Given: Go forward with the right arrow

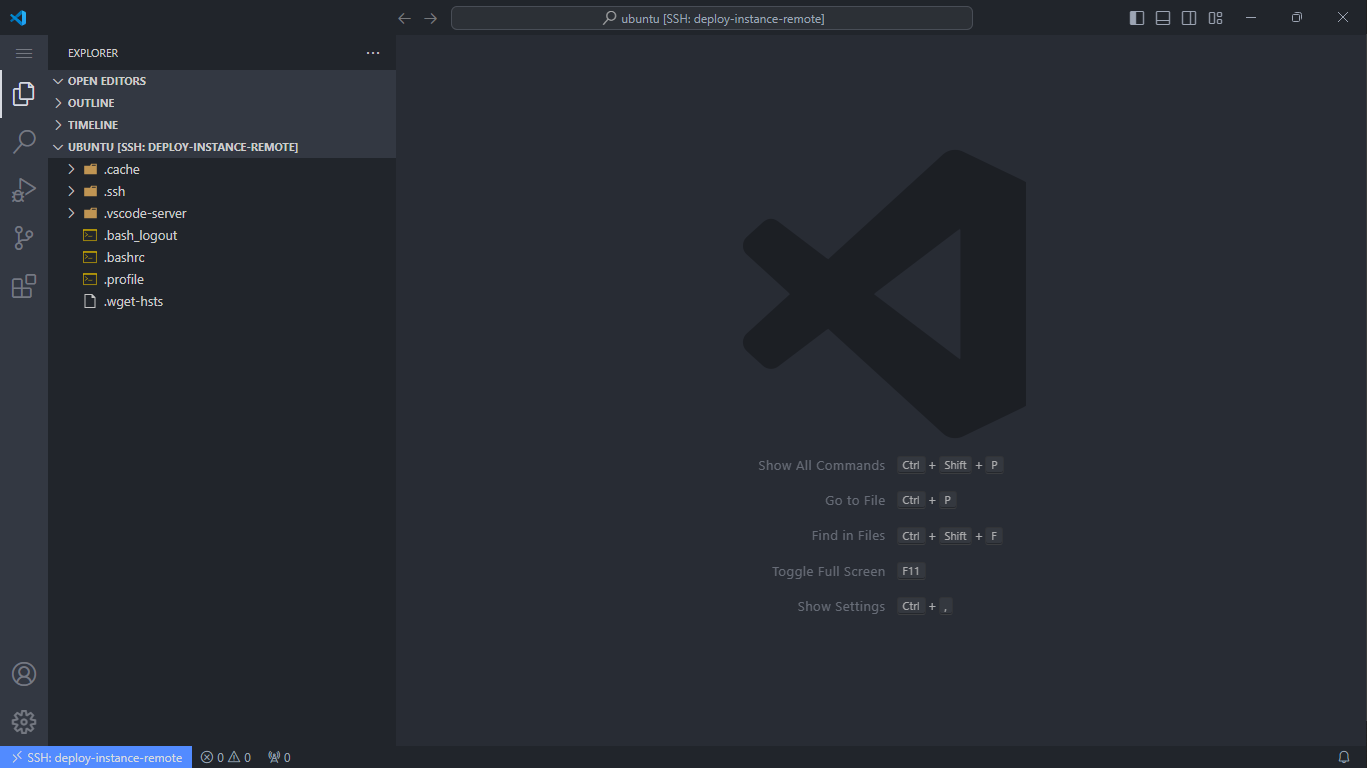Looking at the screenshot, I should click(431, 18).
